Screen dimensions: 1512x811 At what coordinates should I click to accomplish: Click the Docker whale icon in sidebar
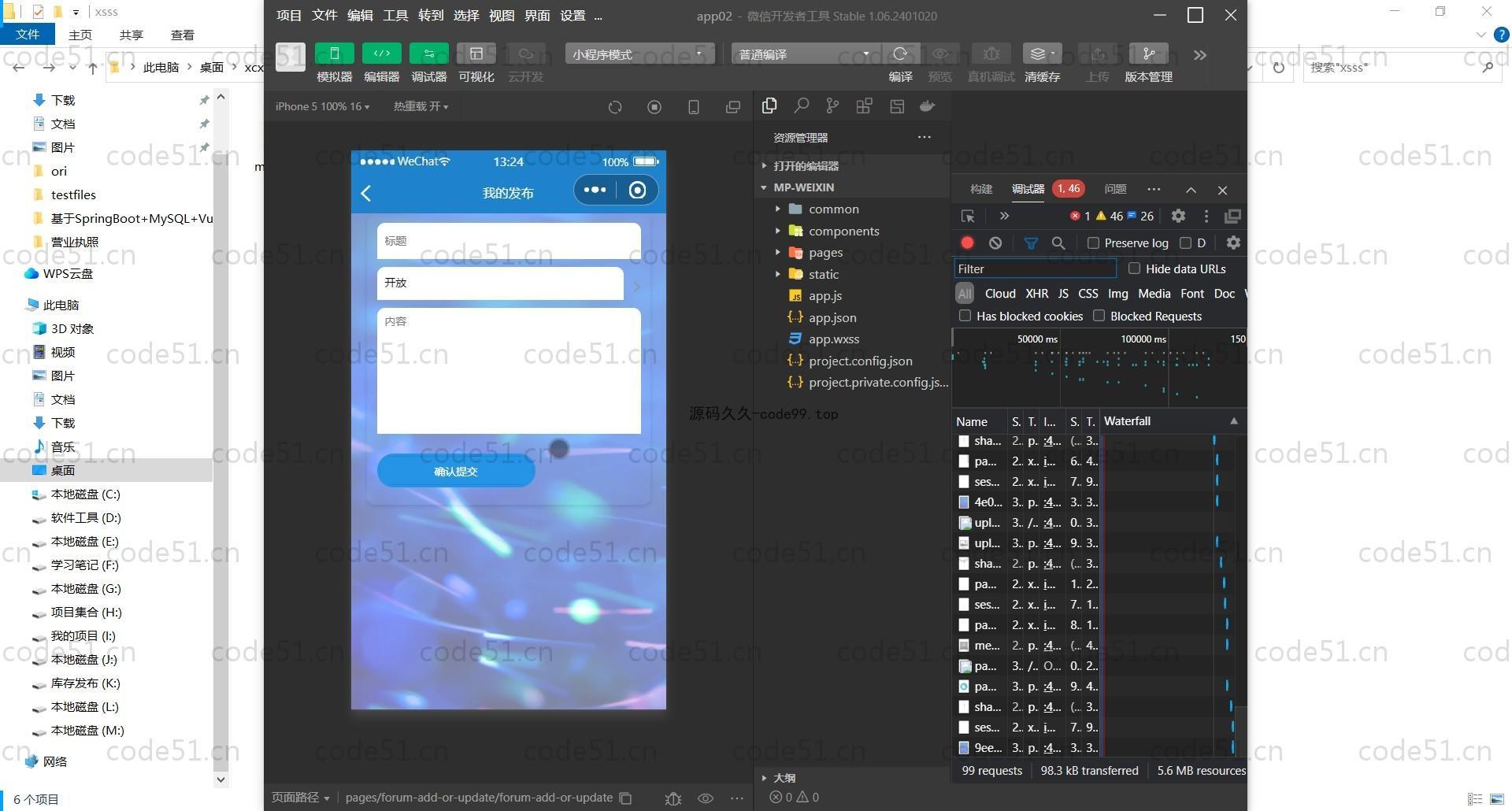point(928,106)
